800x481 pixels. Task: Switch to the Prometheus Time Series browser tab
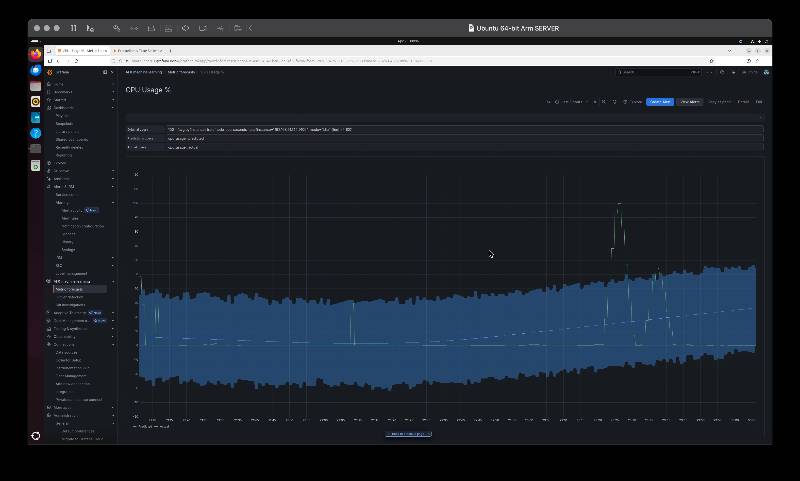point(139,50)
